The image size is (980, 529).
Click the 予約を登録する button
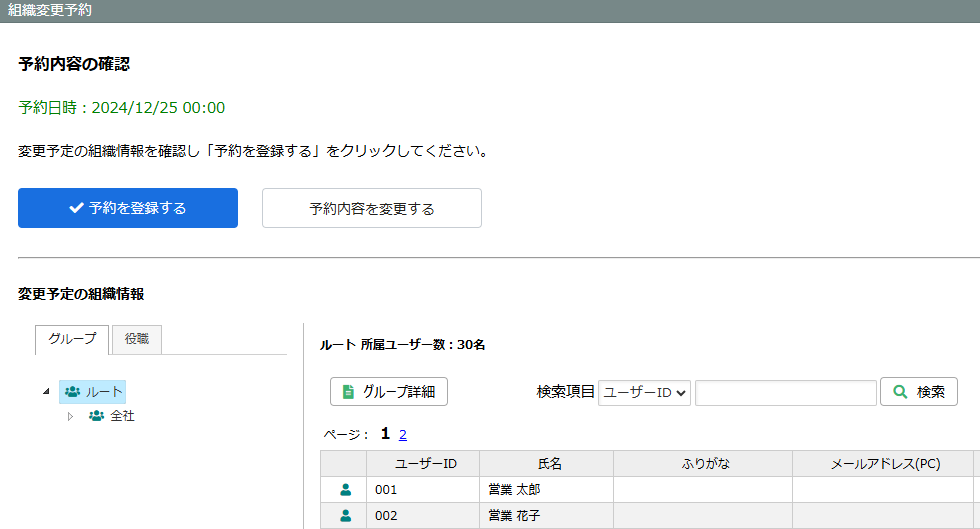tap(128, 208)
